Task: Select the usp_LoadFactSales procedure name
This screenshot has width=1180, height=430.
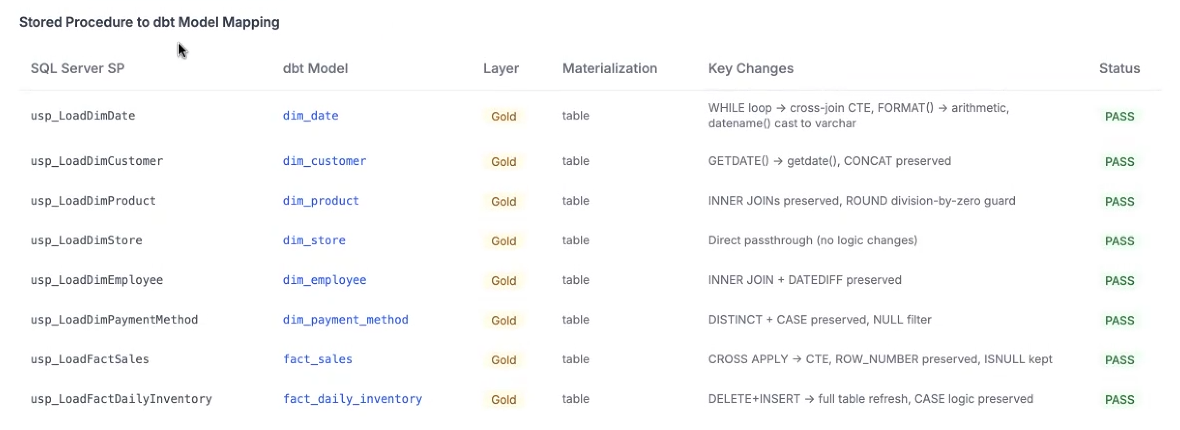Action: click(90, 359)
